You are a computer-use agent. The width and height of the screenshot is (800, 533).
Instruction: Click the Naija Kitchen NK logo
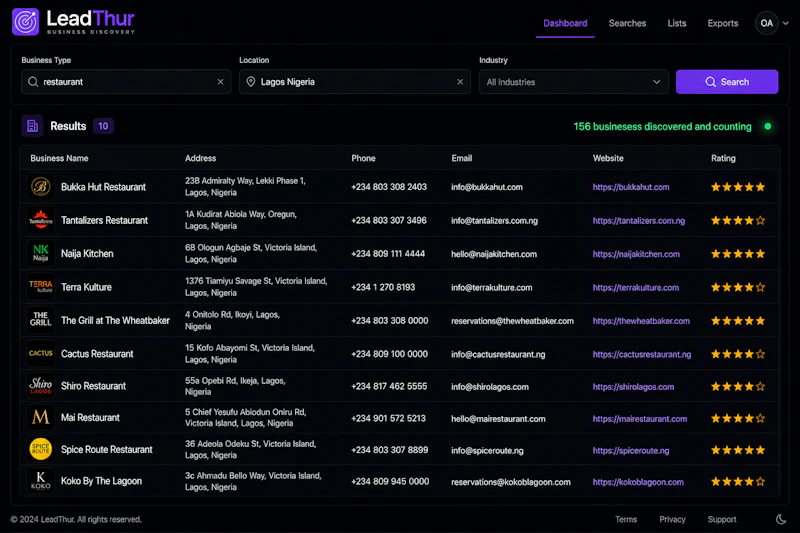[41, 253]
